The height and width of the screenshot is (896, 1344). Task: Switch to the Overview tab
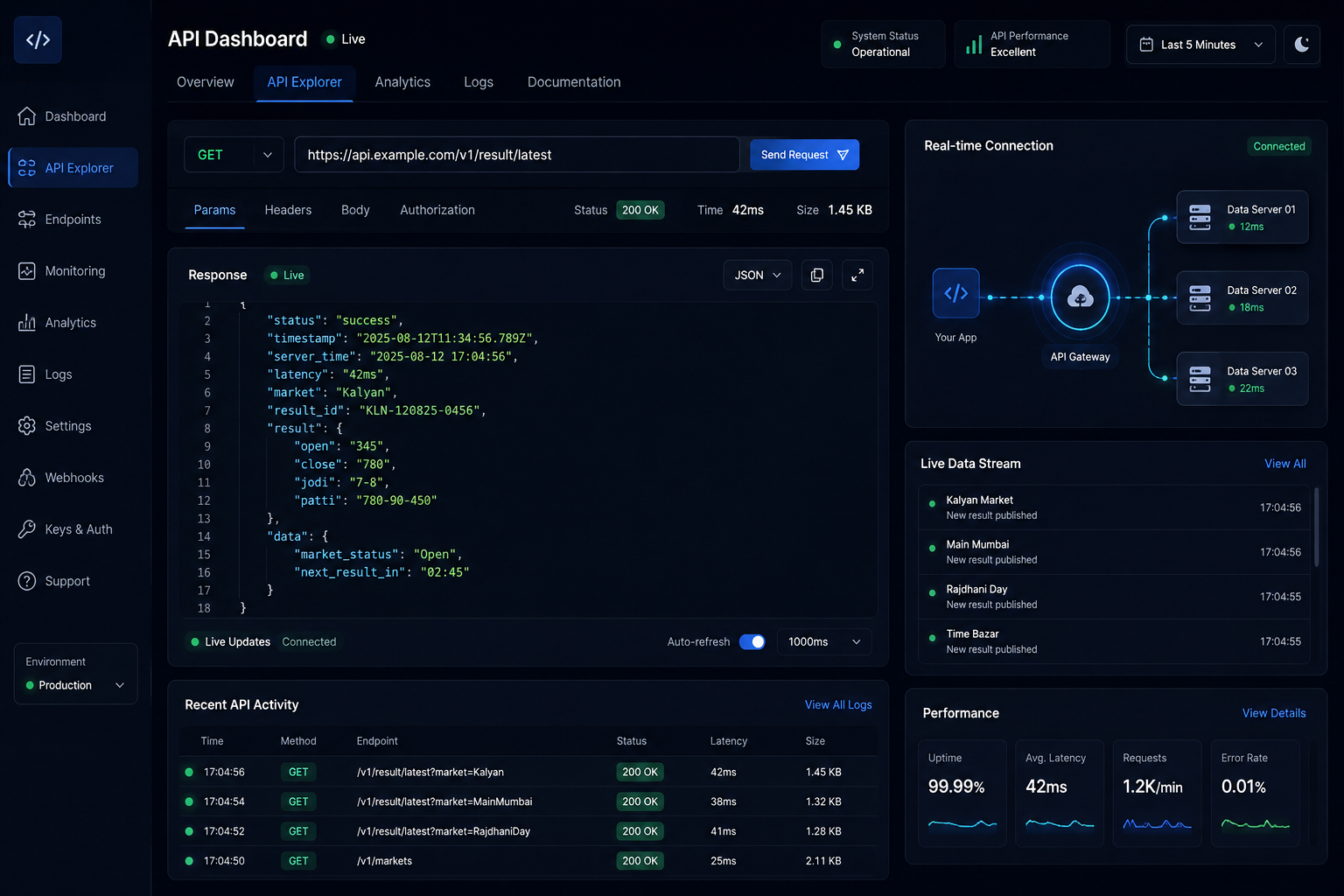tap(206, 82)
